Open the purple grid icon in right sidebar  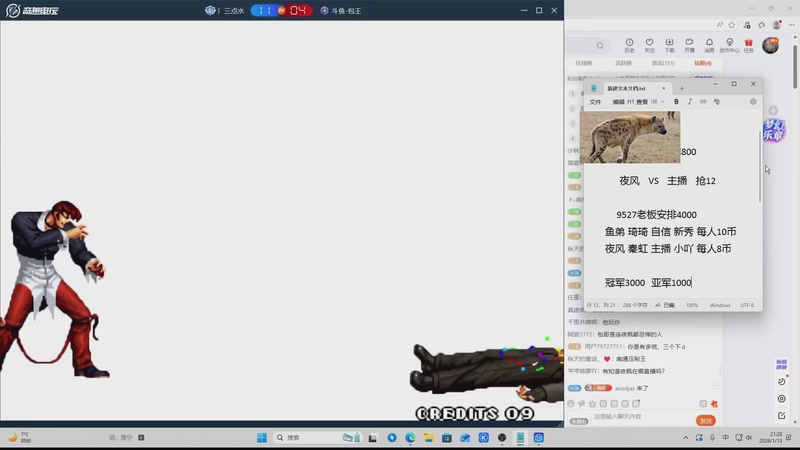pyautogui.click(x=782, y=364)
